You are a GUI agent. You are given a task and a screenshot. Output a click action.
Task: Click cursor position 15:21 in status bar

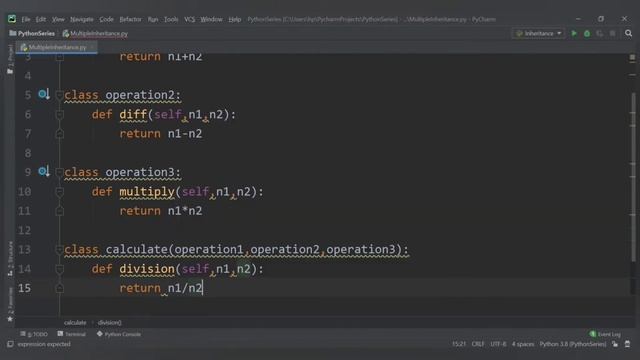(459, 344)
